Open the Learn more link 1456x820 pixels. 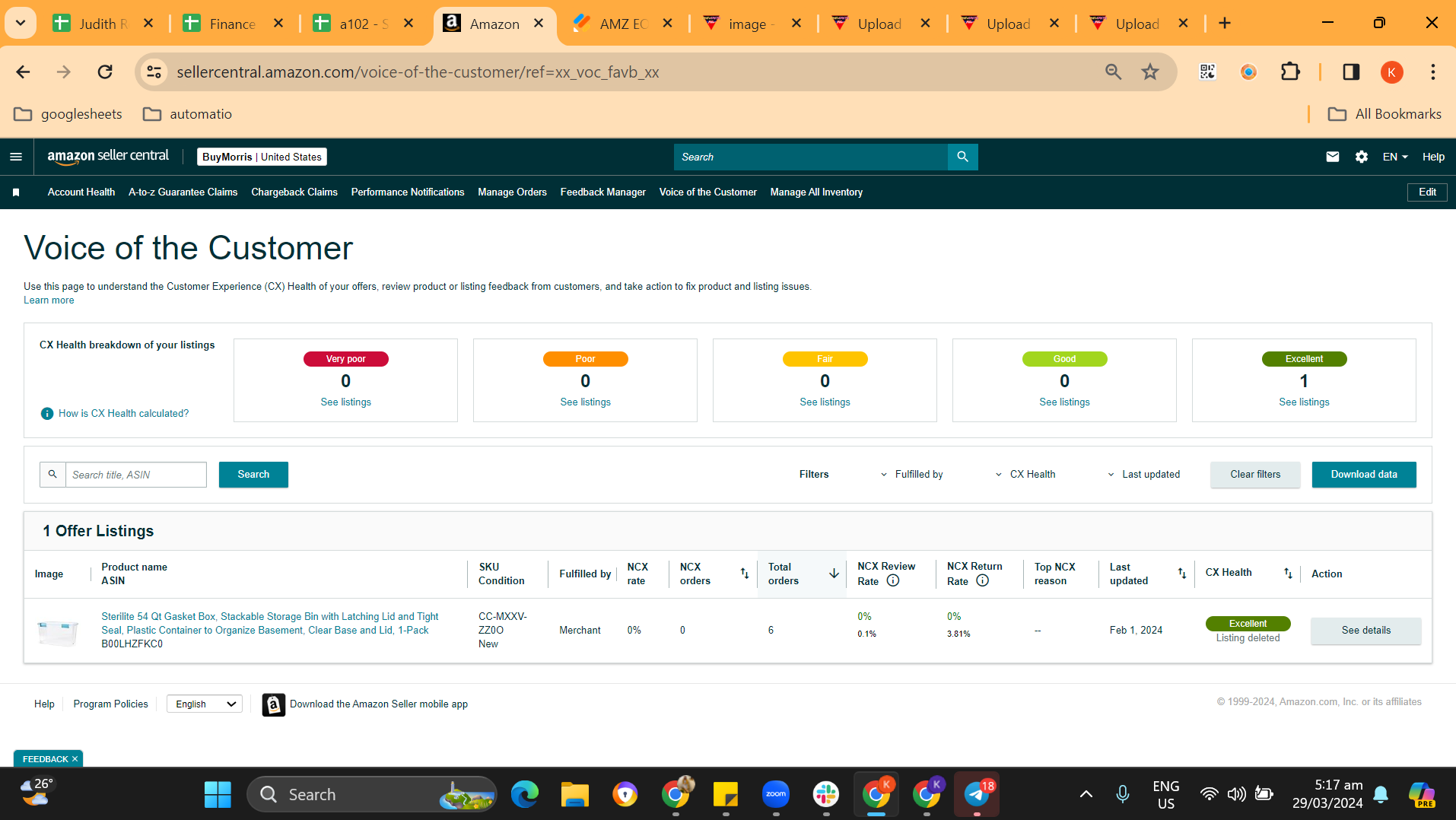point(49,300)
